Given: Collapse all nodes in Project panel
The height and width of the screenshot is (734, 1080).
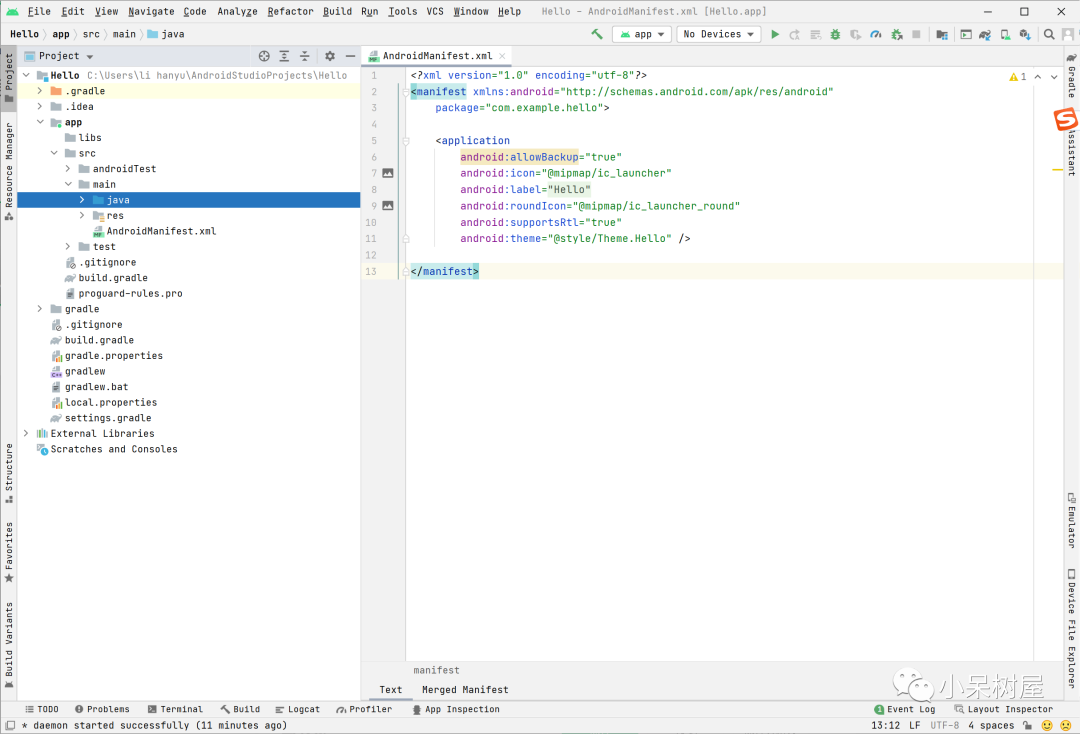Looking at the screenshot, I should click(305, 57).
